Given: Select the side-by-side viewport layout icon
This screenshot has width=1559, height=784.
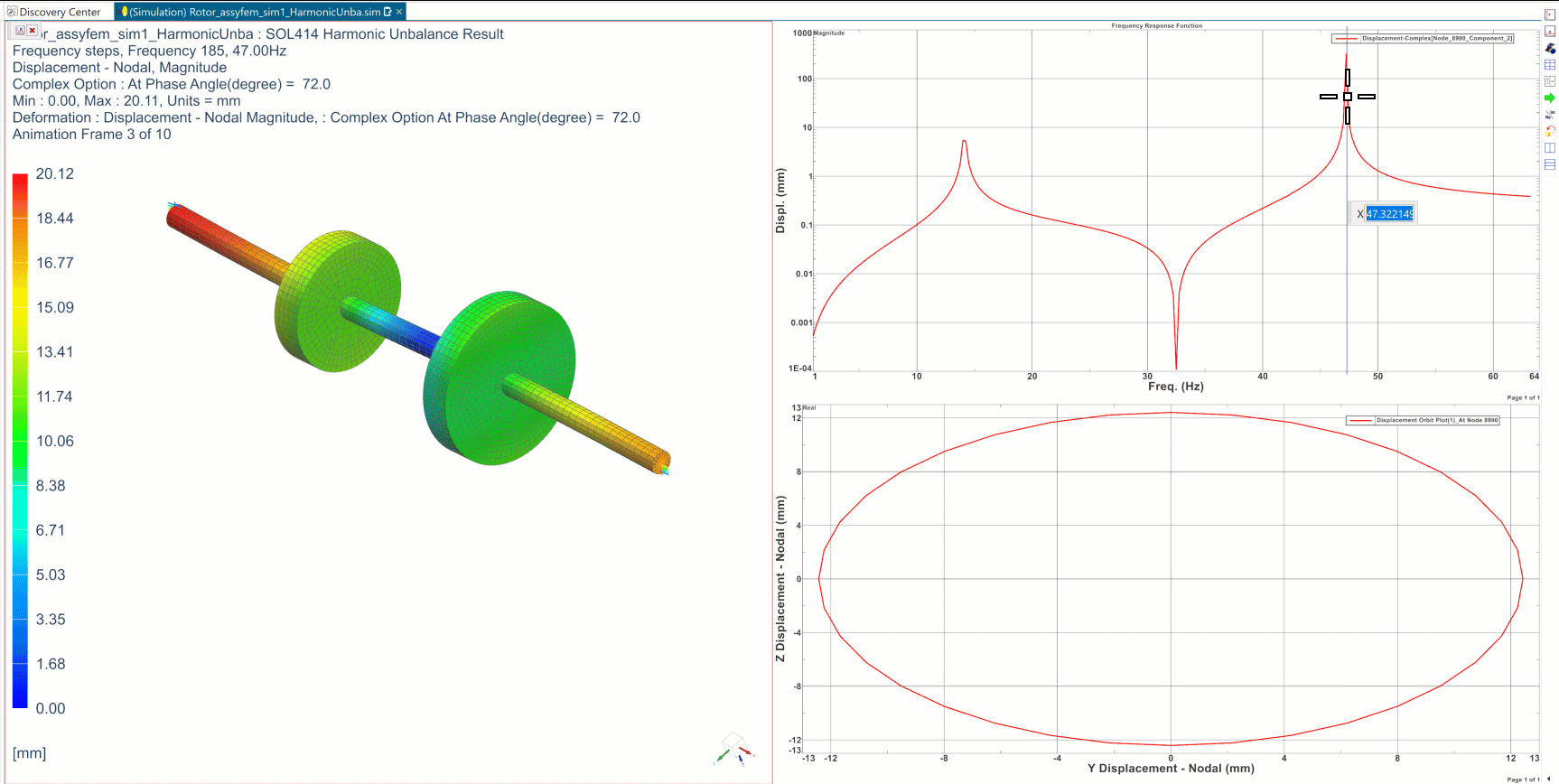Looking at the screenshot, I should 1550,148.
